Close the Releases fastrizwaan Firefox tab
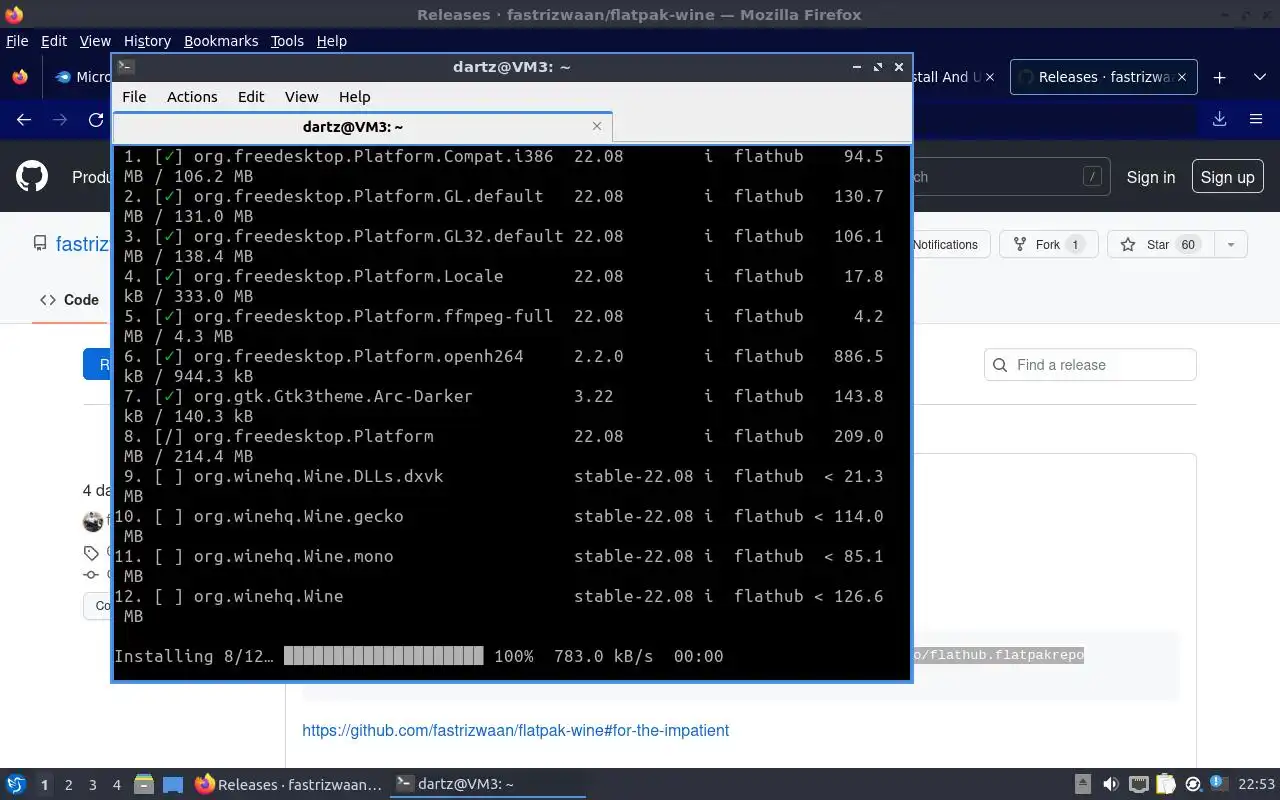 (1182, 77)
